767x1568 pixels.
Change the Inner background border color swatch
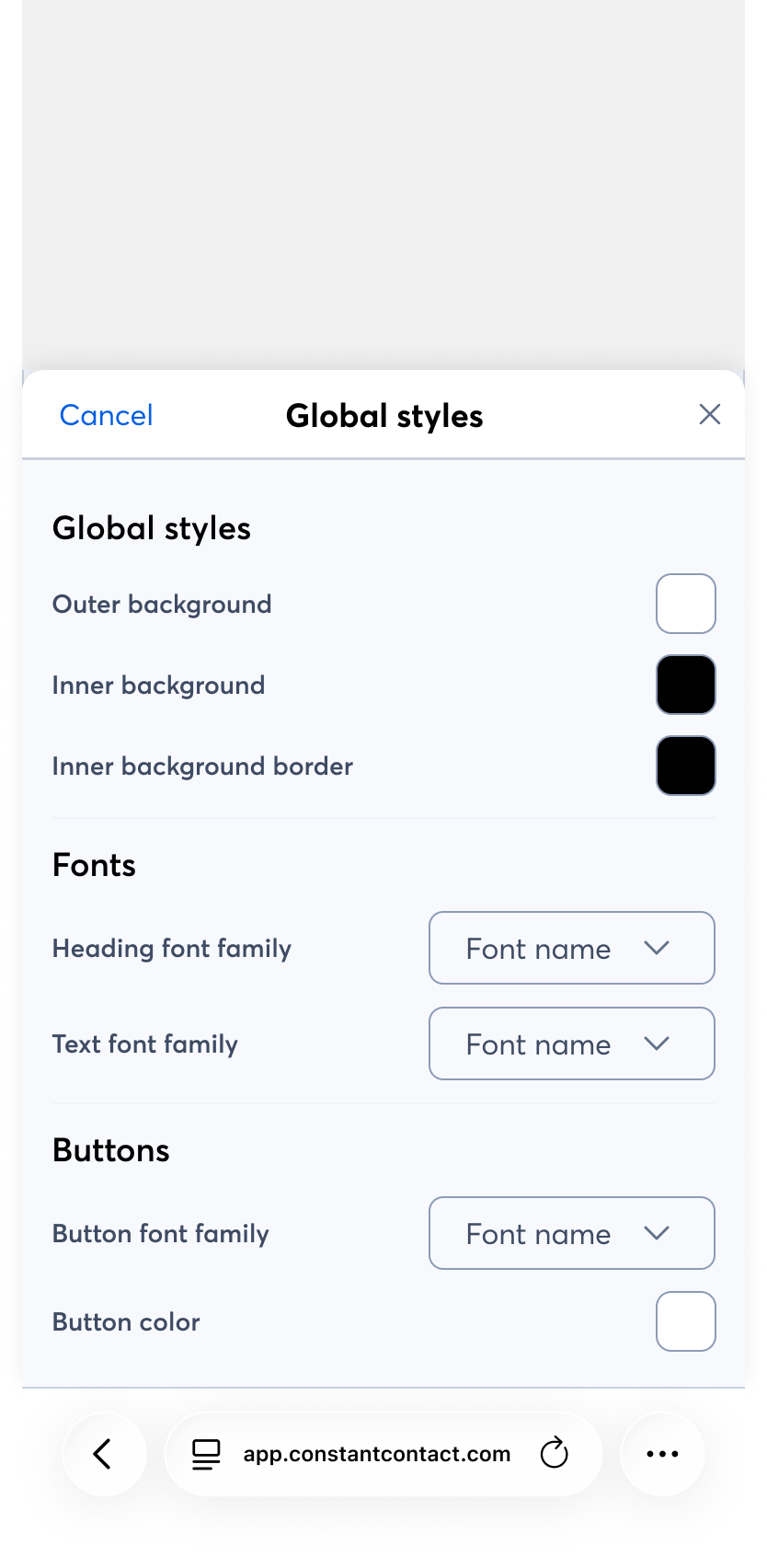[685, 766]
